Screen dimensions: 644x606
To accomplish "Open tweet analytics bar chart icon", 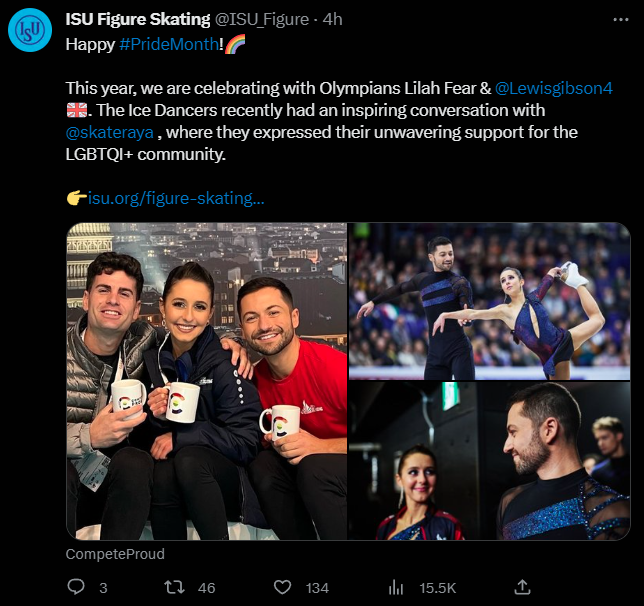I will (x=396, y=587).
